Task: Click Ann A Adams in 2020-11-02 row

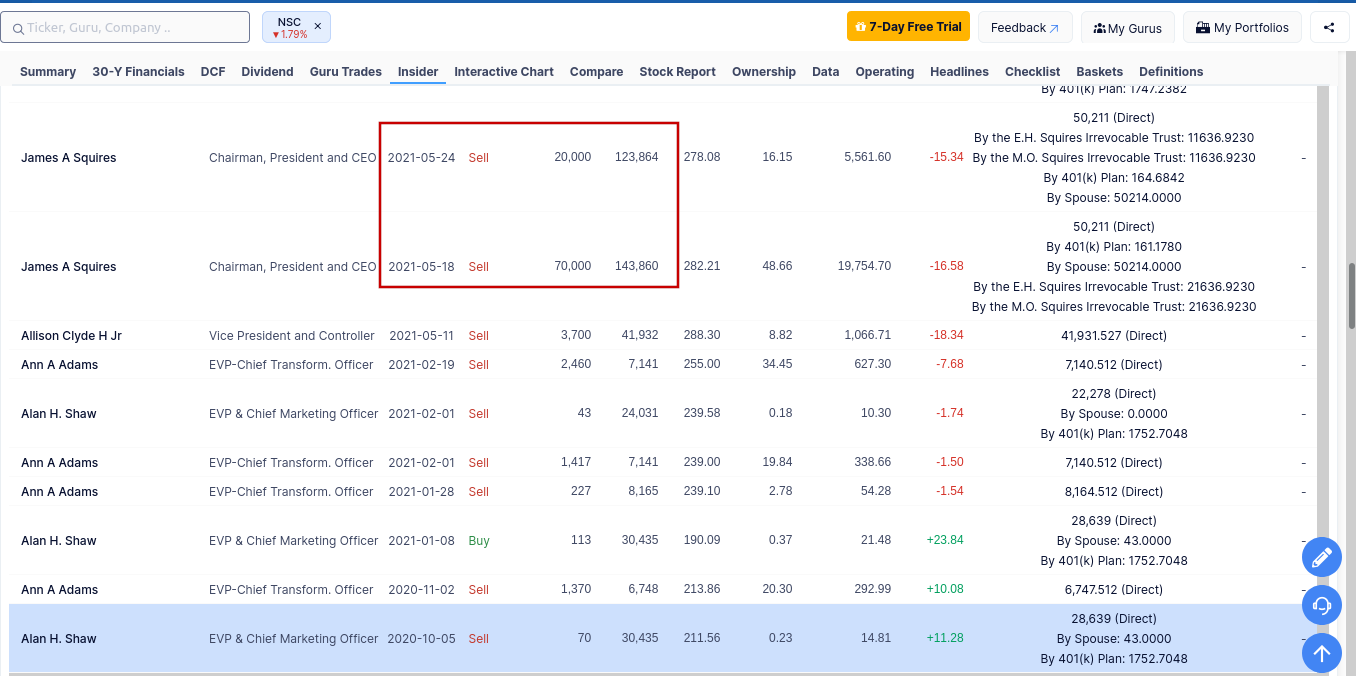Action: (60, 590)
